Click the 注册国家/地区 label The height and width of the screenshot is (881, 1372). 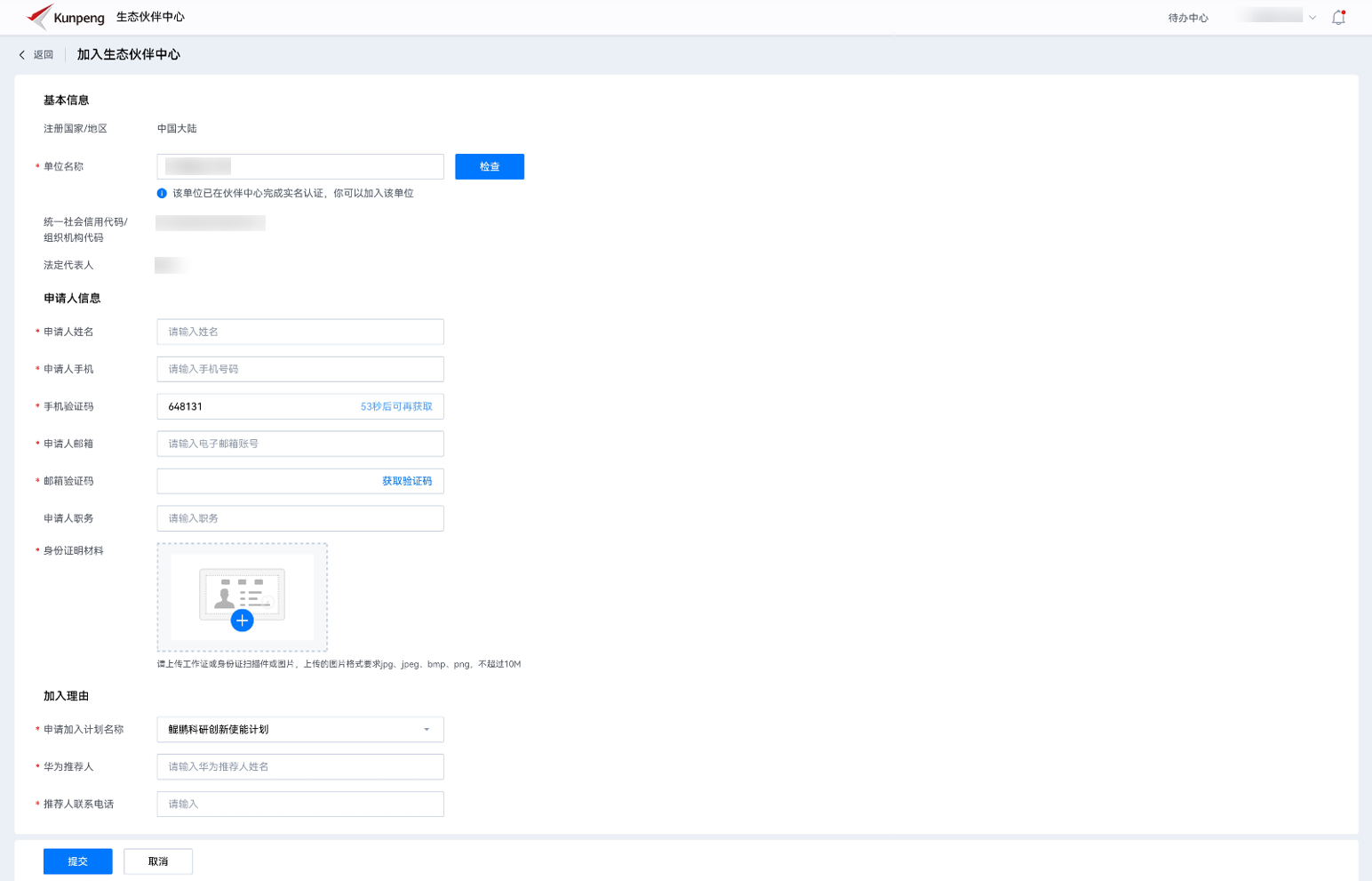(x=76, y=129)
